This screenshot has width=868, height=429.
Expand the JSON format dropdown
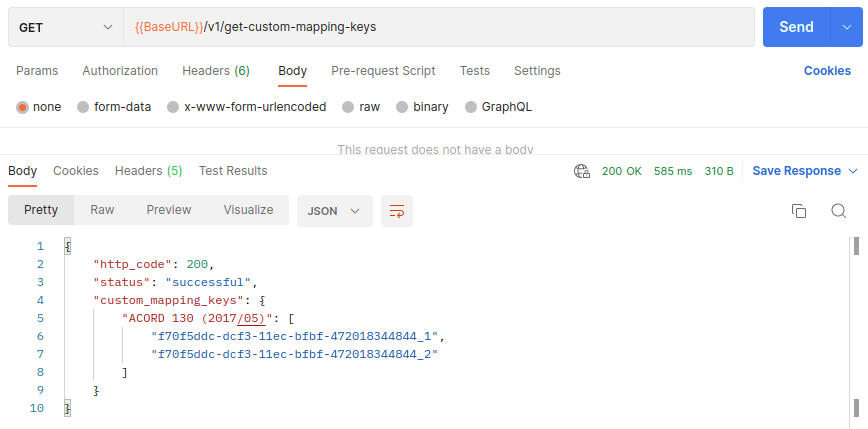click(334, 211)
